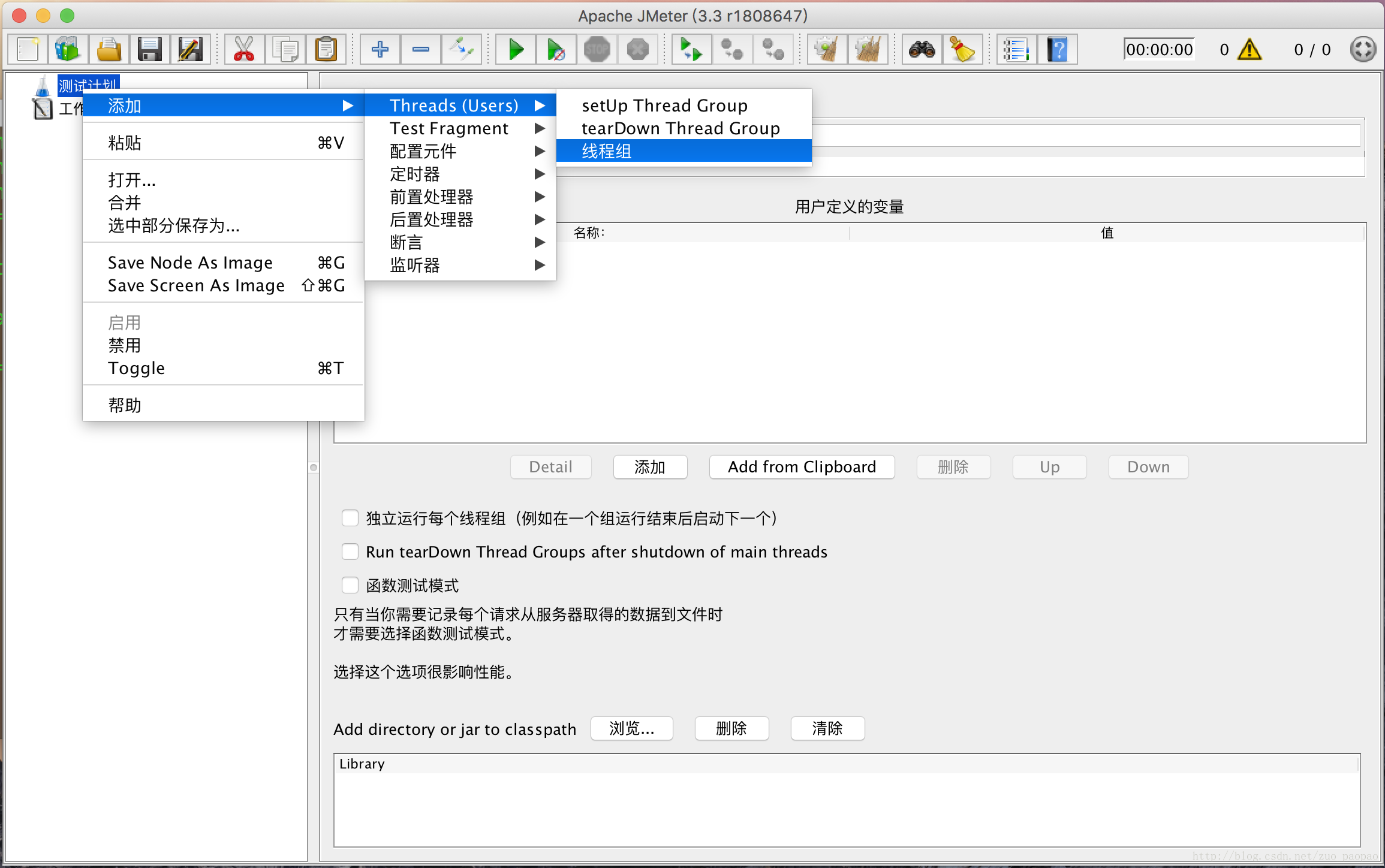Select 帮助 in context menu
The width and height of the screenshot is (1385, 868).
[x=223, y=405]
